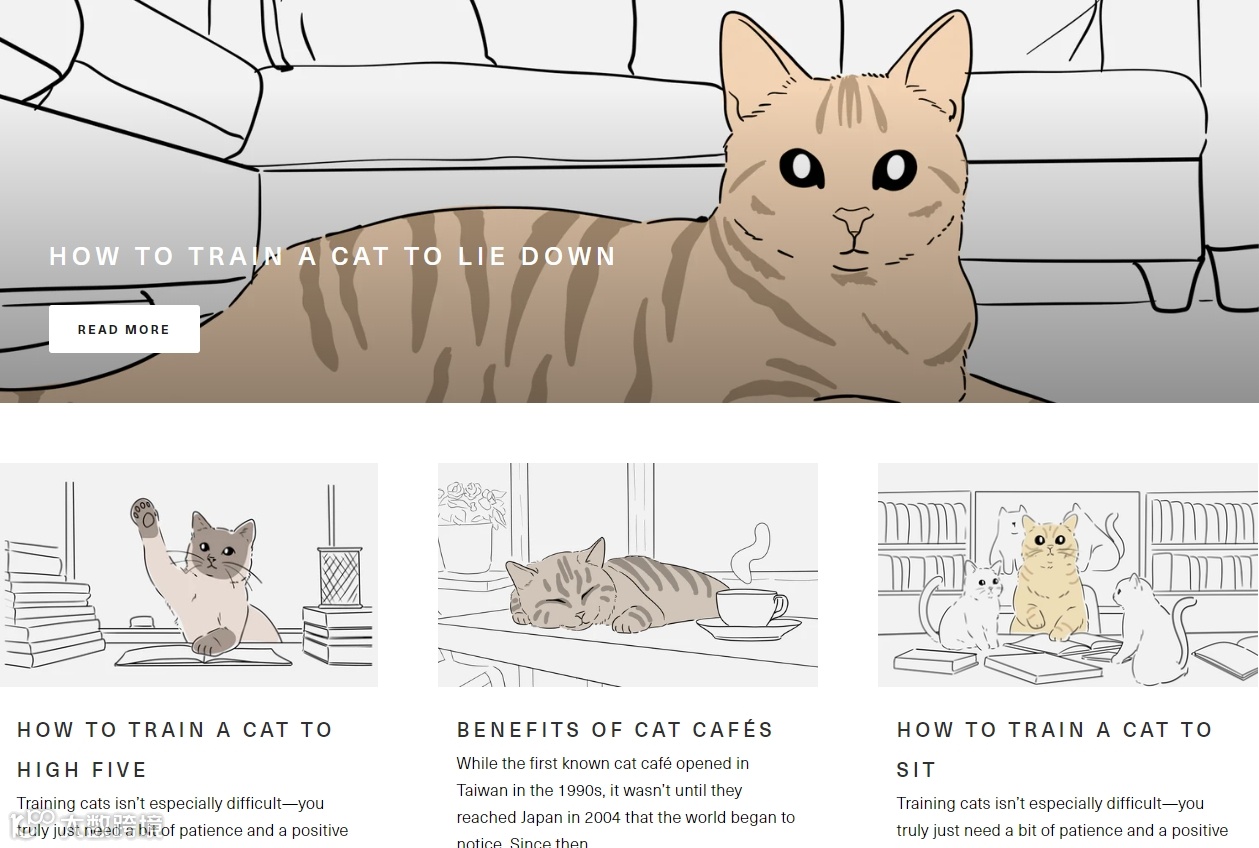
Task: Click the READ MORE button
Action: tap(124, 329)
